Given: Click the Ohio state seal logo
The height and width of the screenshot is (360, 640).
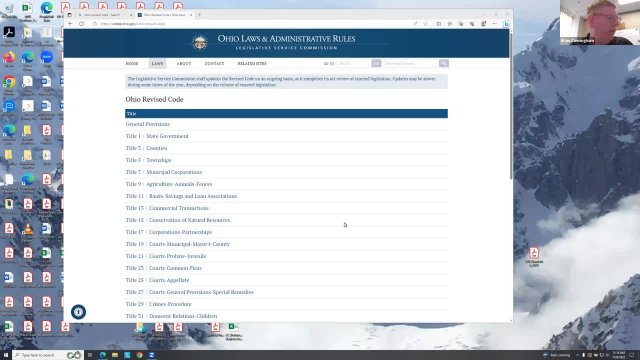Looking at the screenshot, I should pos(200,42).
